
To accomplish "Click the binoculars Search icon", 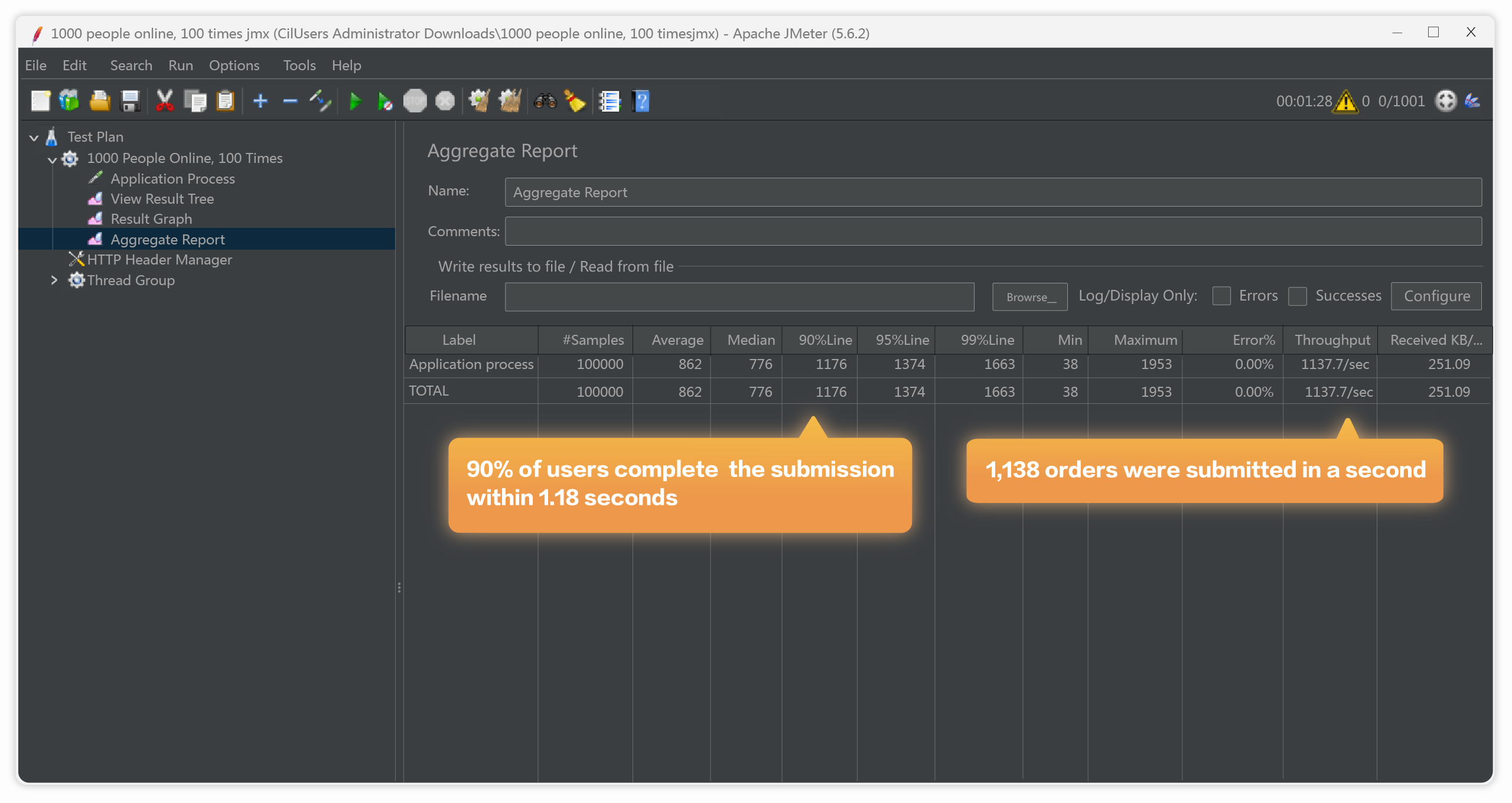I will (545, 102).
